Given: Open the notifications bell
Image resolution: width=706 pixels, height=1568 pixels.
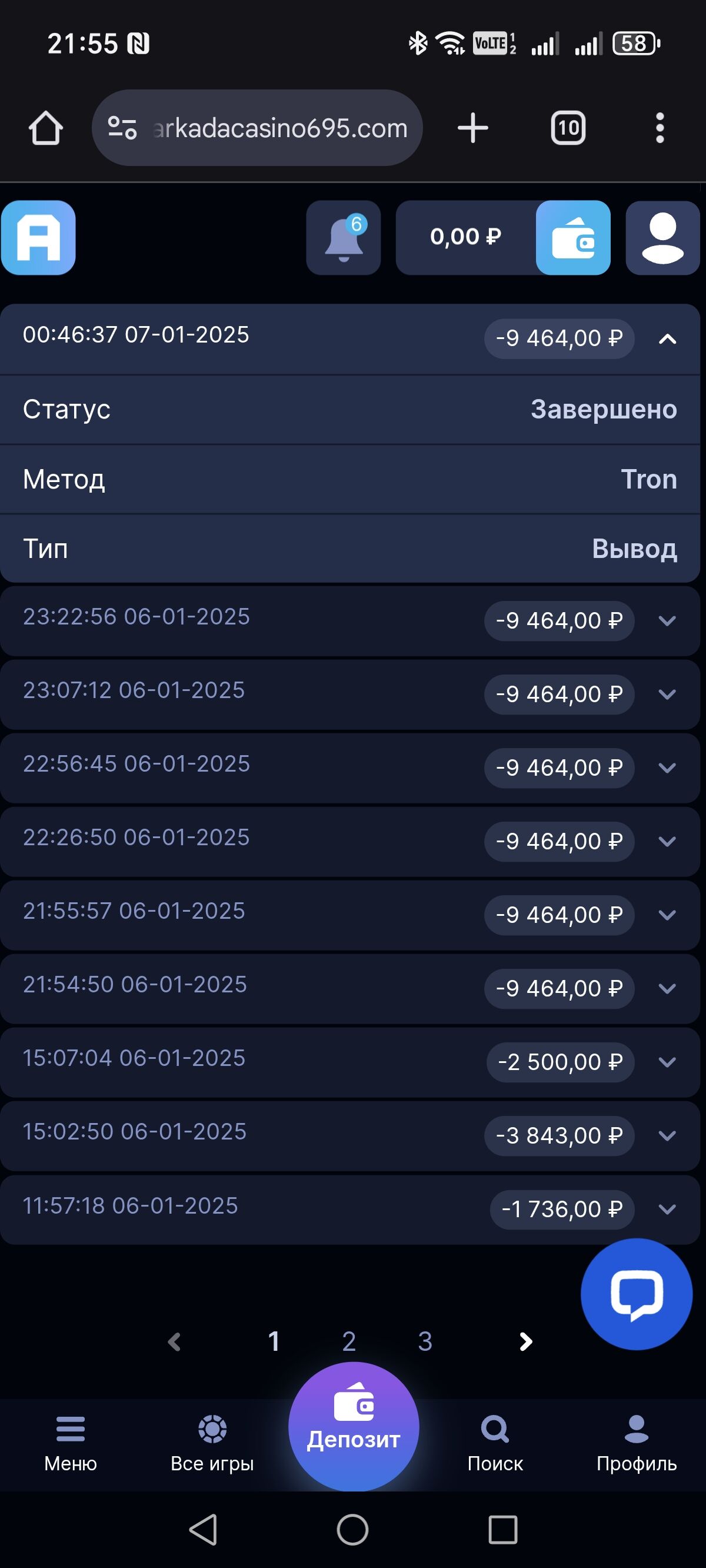Looking at the screenshot, I should tap(343, 237).
